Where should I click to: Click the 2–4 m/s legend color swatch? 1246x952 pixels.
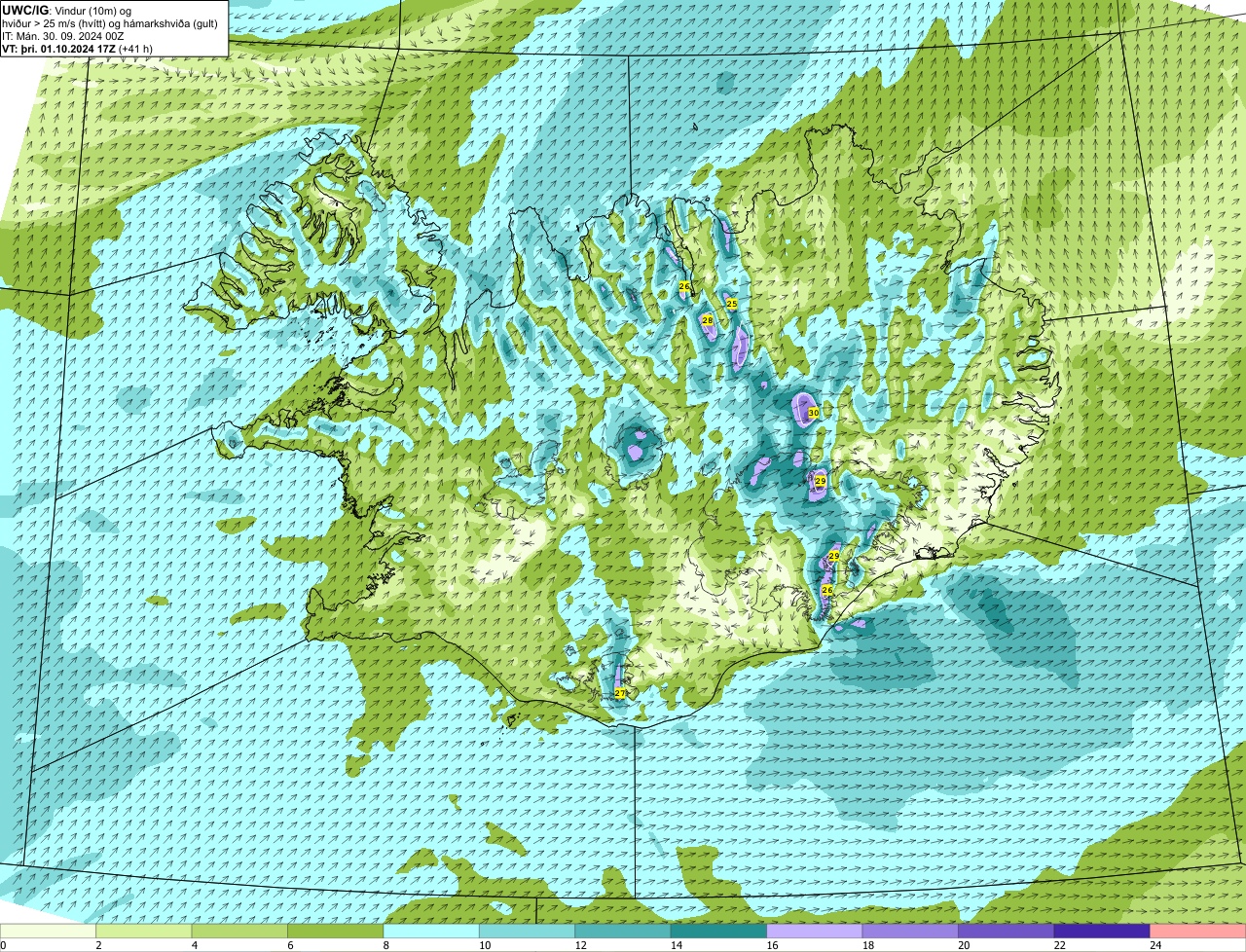point(144,931)
